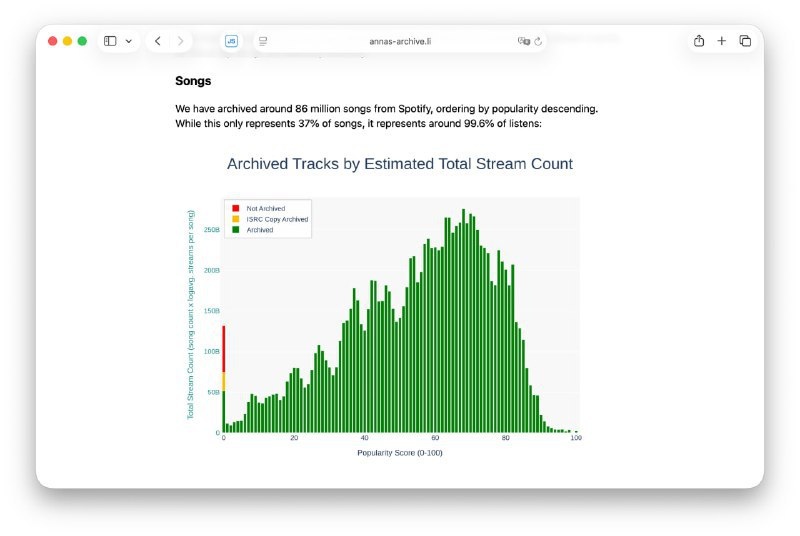This screenshot has height=536, width=800.
Task: Click the red Not Archived color swatch
Action: [x=236, y=208]
